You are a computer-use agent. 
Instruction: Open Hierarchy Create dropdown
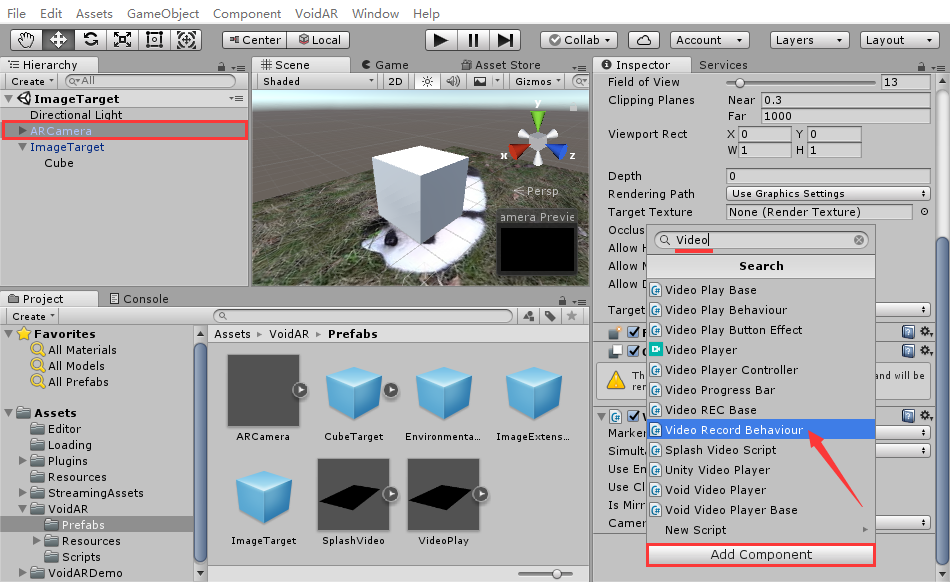pyautogui.click(x=32, y=81)
